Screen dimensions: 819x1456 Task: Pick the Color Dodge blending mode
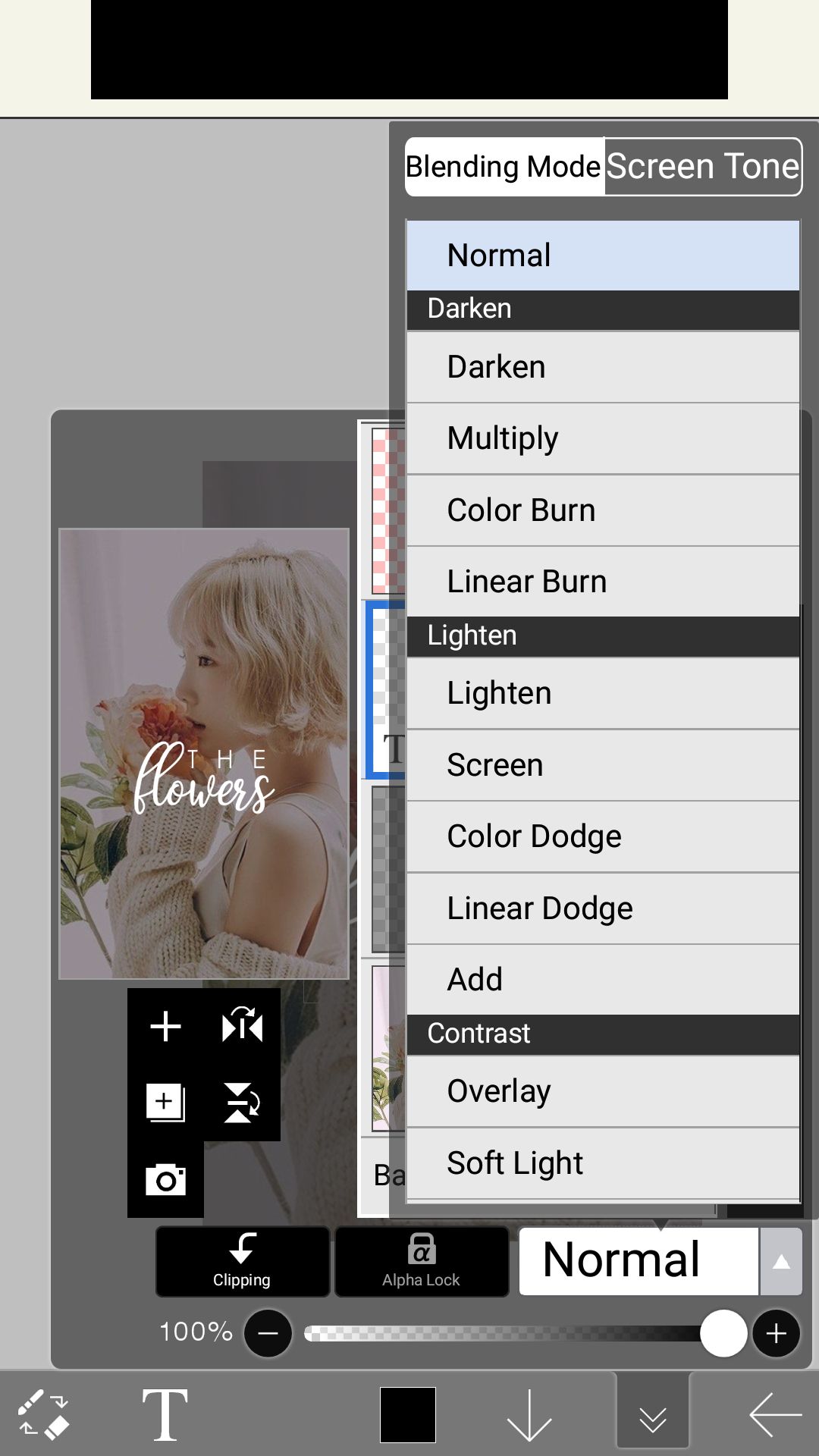[603, 836]
